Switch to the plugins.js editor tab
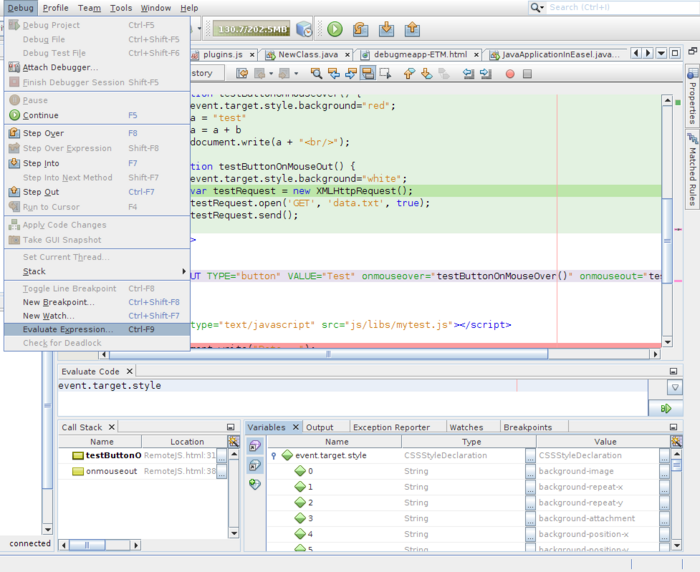This screenshot has width=700, height=572. coord(222,54)
